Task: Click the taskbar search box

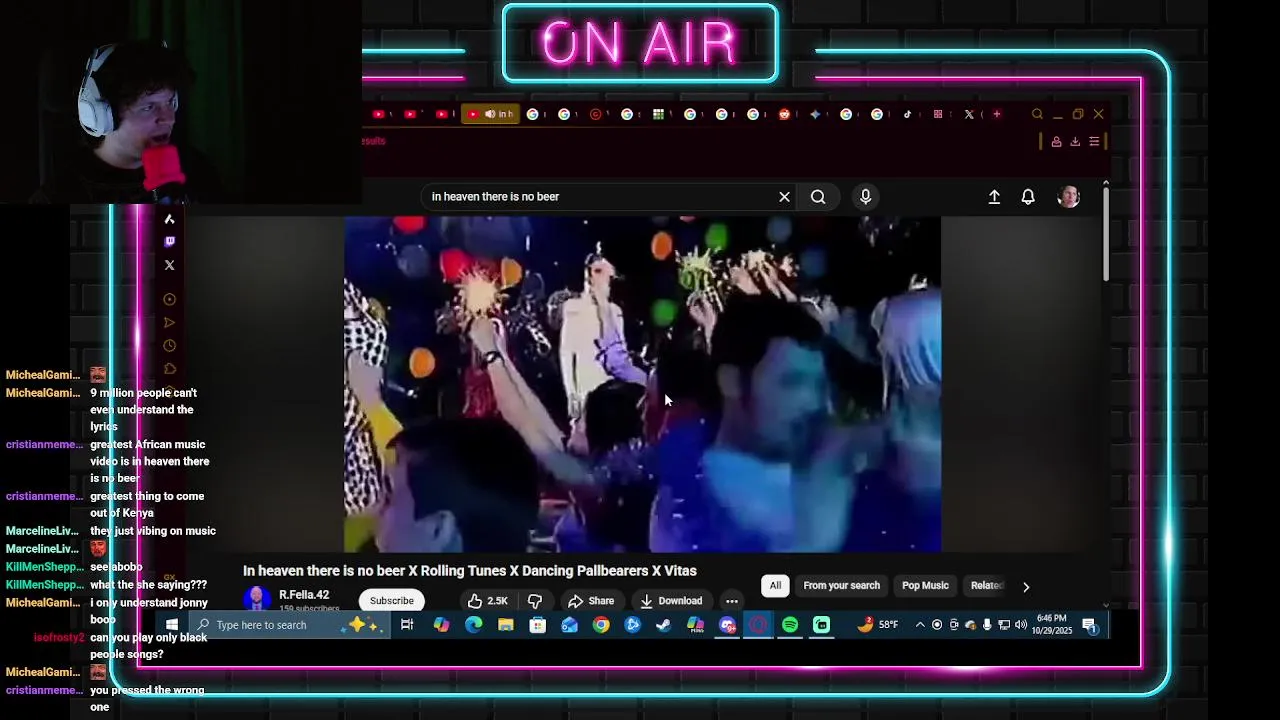Action: [x=288, y=625]
